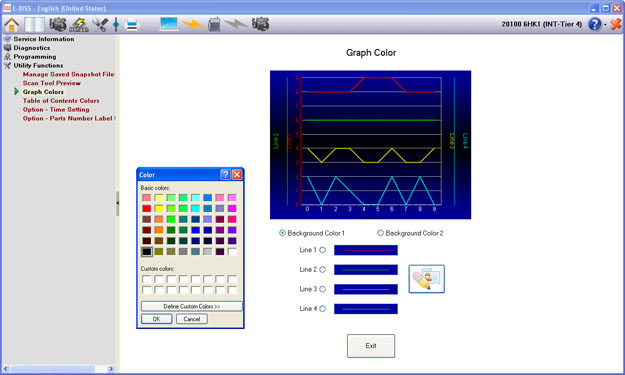Expand the Diagnostics tree section
The width and height of the screenshot is (625, 375).
coord(32,48)
